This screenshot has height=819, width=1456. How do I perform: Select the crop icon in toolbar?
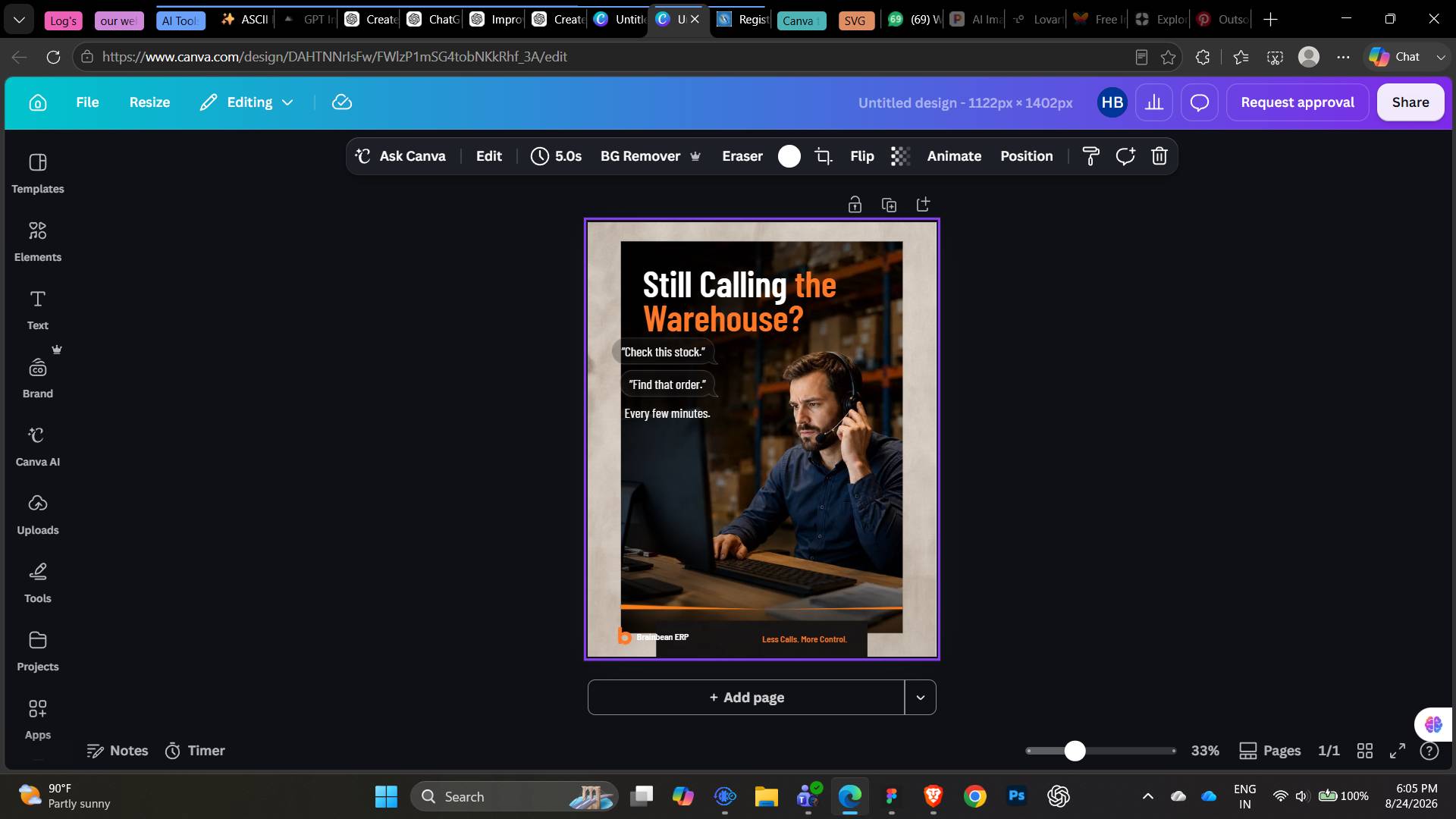tap(823, 156)
